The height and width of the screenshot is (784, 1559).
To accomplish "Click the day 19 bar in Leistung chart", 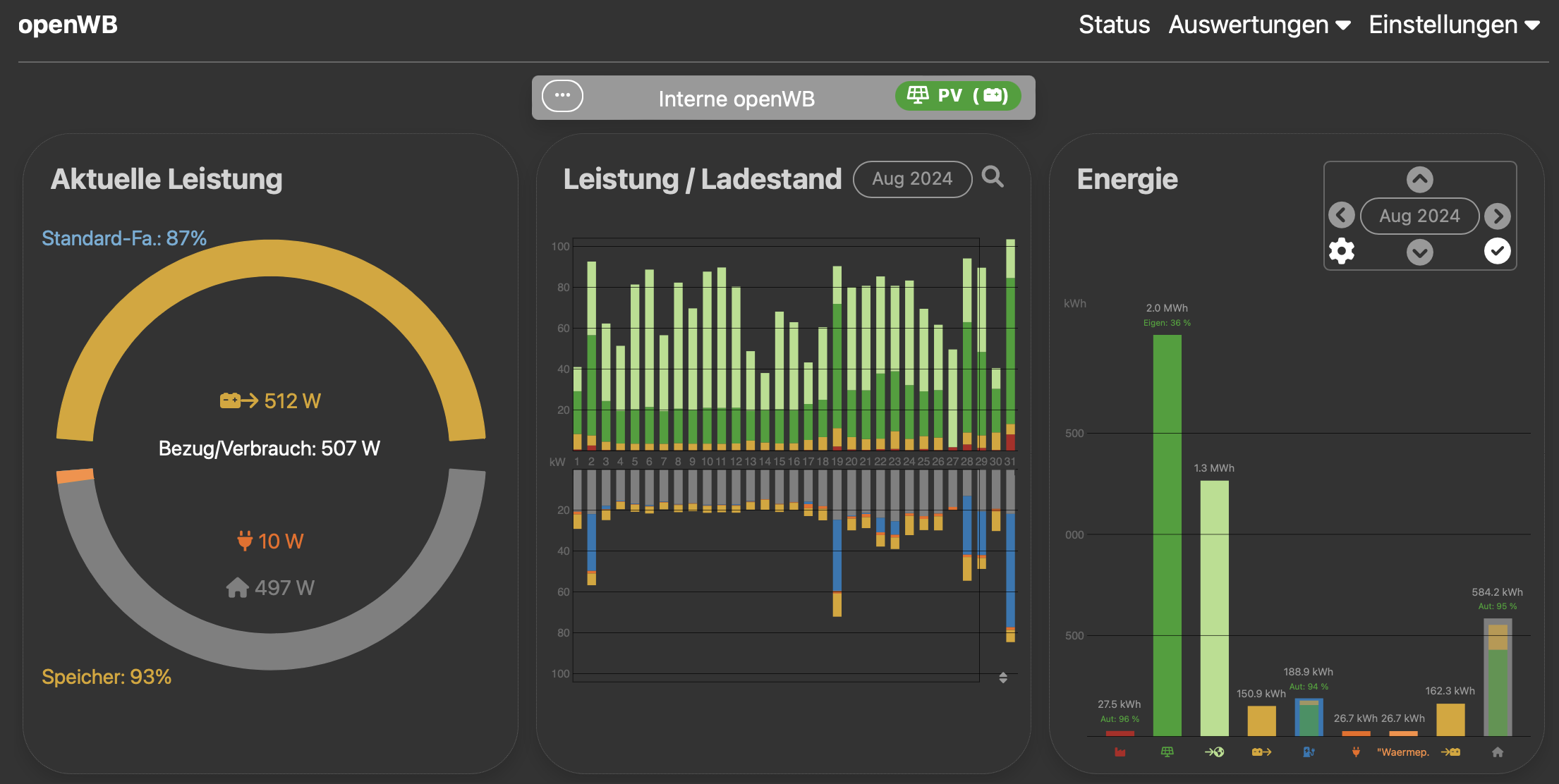I will [x=837, y=358].
